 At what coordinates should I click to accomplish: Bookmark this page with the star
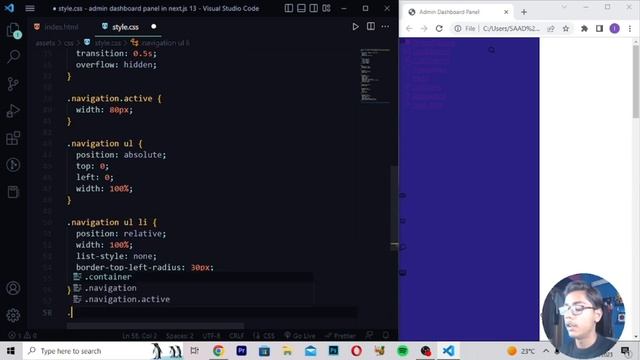pos(566,29)
